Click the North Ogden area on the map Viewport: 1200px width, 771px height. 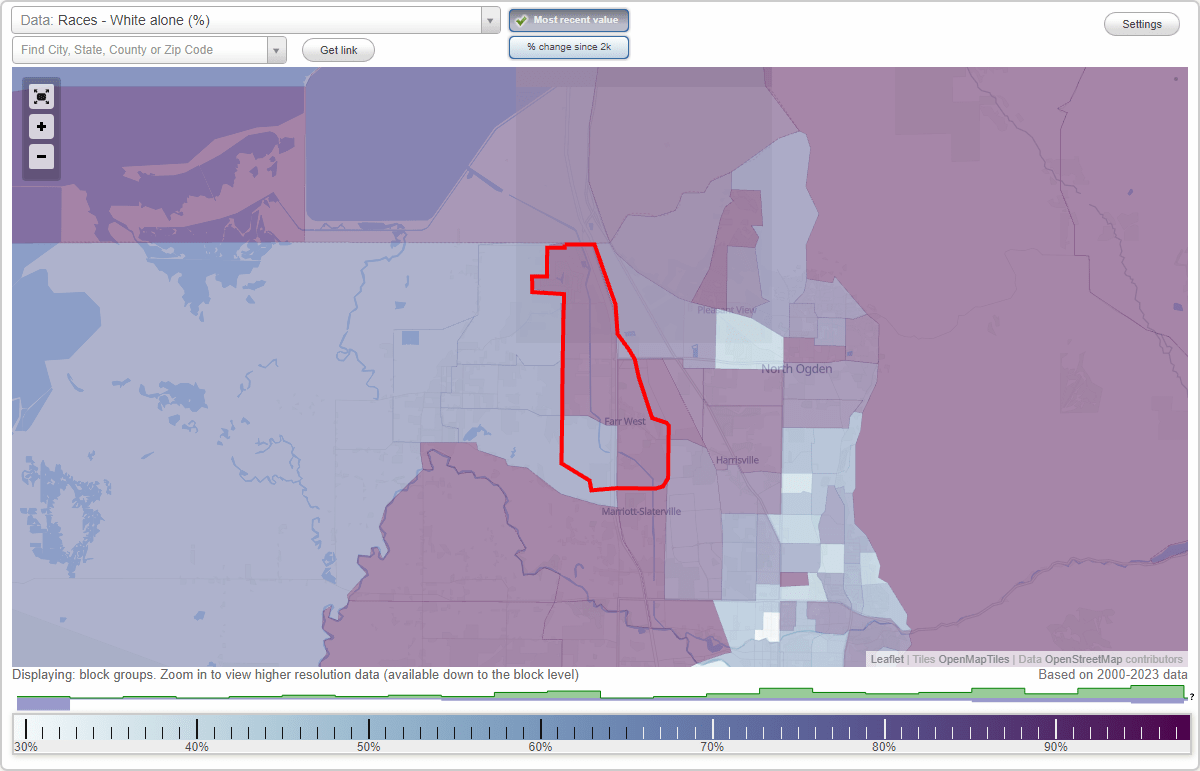pyautogui.click(x=797, y=369)
